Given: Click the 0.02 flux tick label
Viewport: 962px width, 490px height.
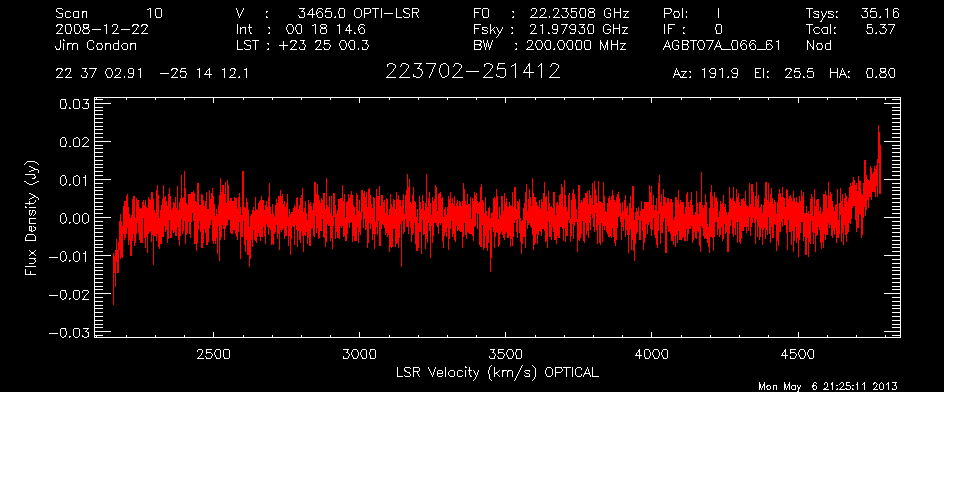Looking at the screenshot, I should pos(74,142).
